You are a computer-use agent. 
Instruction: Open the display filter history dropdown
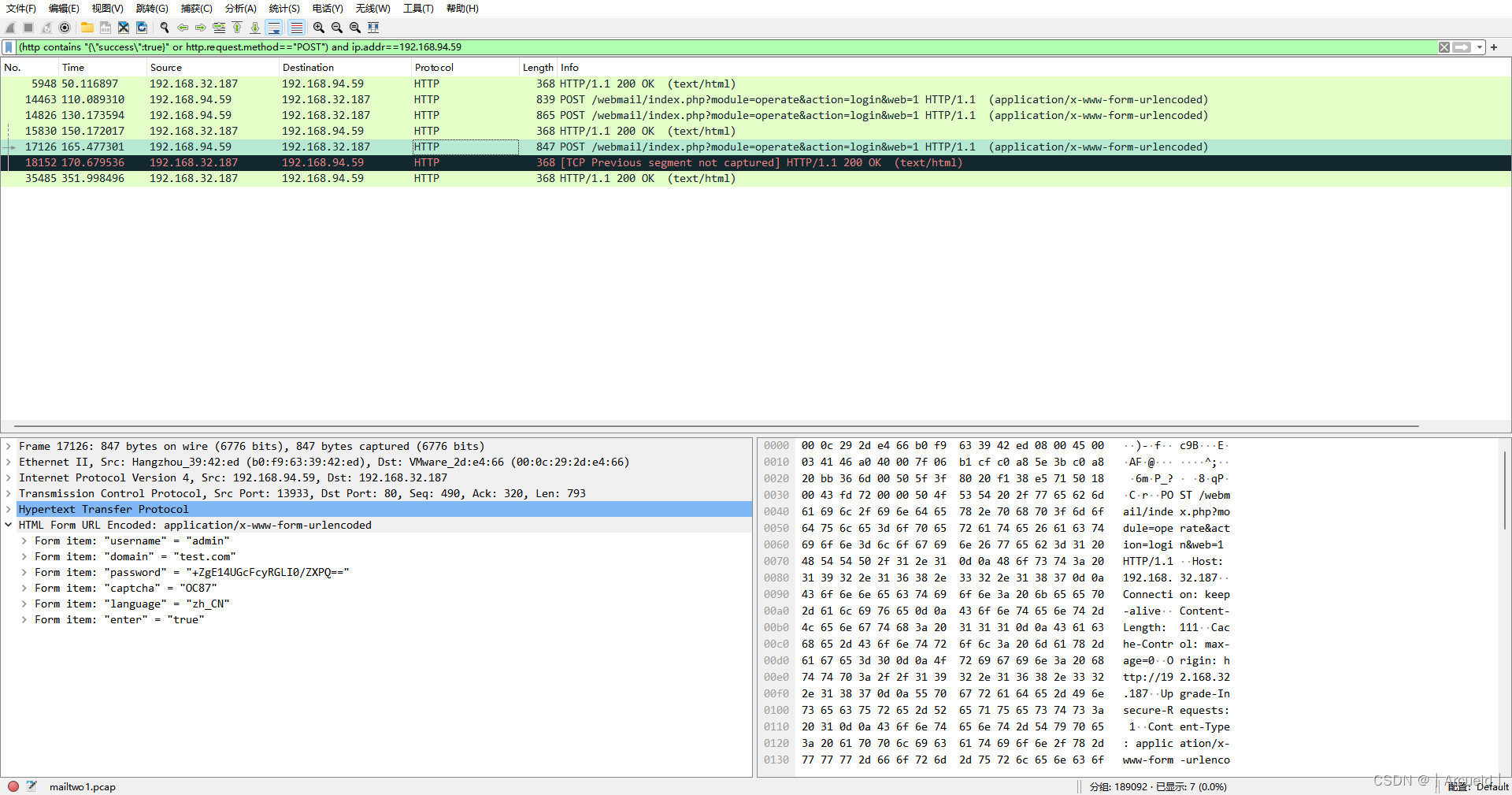[x=1480, y=47]
